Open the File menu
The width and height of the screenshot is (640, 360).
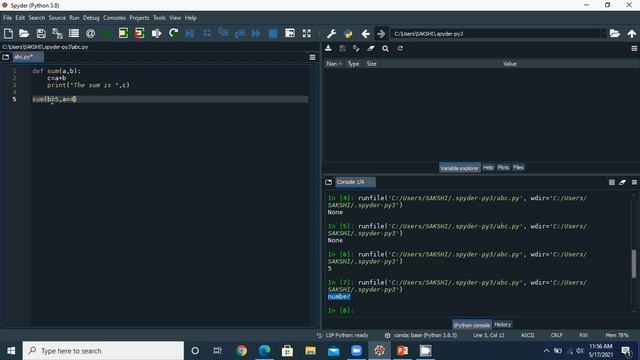click(7, 18)
